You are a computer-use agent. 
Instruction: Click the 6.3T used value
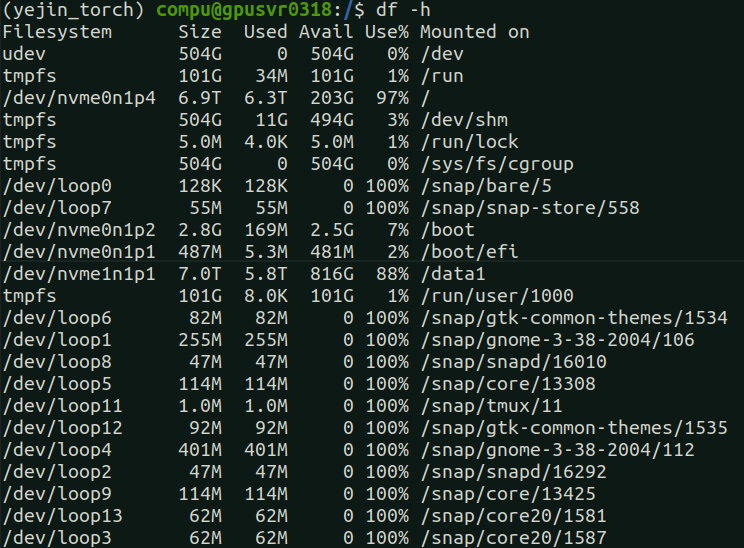pyautogui.click(x=266, y=98)
